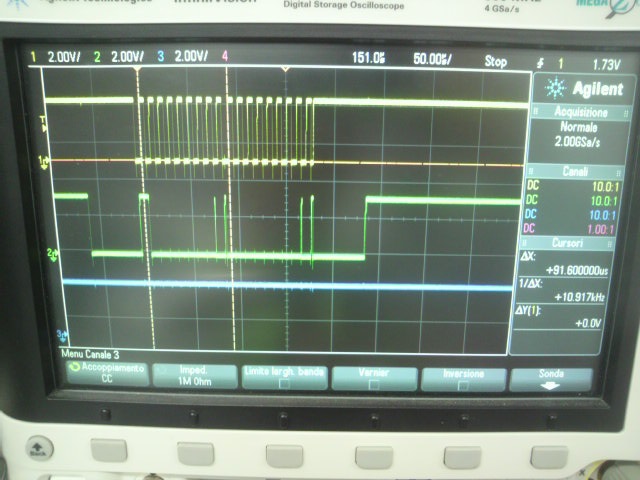640x480 pixels.
Task: Toggle the Inversione checkbox
Action: [x=462, y=385]
